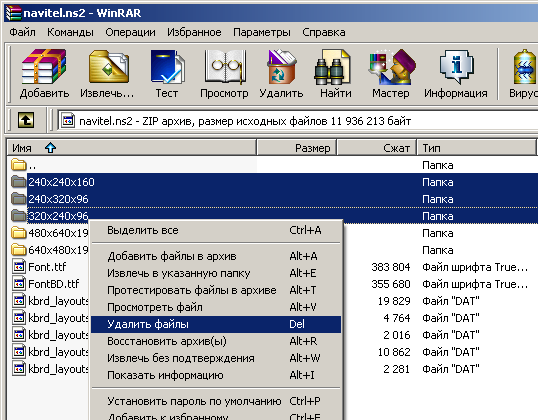Sort by the Тип column header
Screen dimensions: 538x420
[476, 148]
